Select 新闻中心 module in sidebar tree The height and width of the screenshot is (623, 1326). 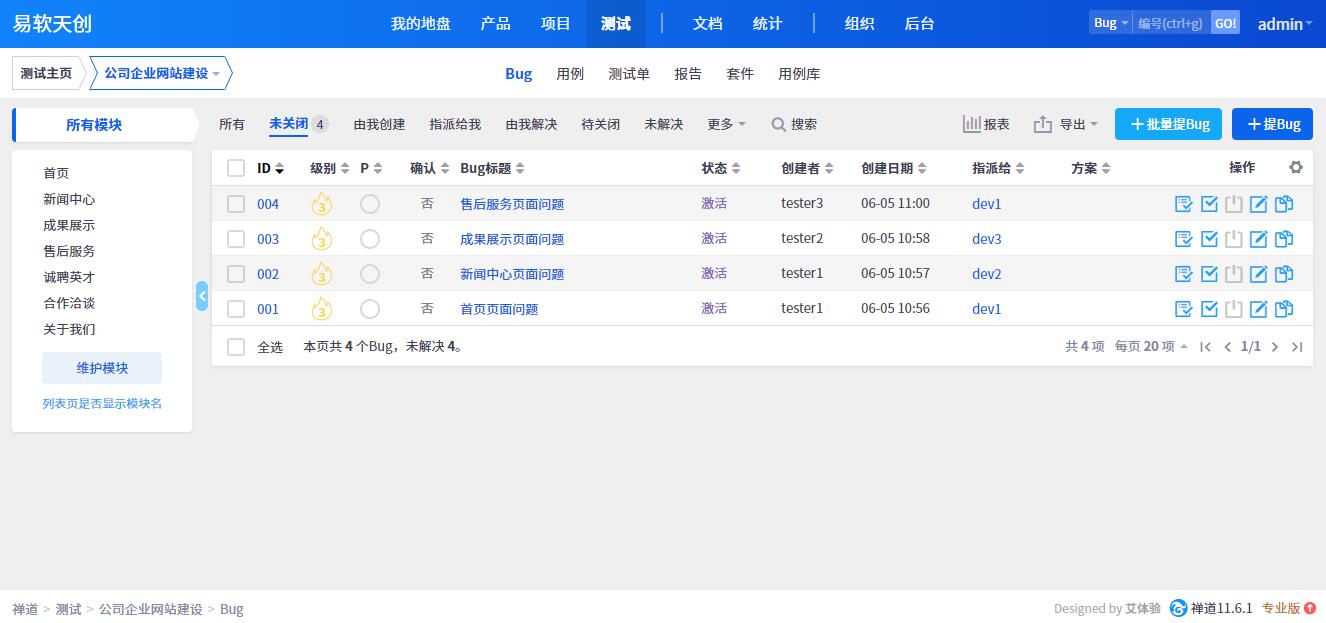coord(69,199)
